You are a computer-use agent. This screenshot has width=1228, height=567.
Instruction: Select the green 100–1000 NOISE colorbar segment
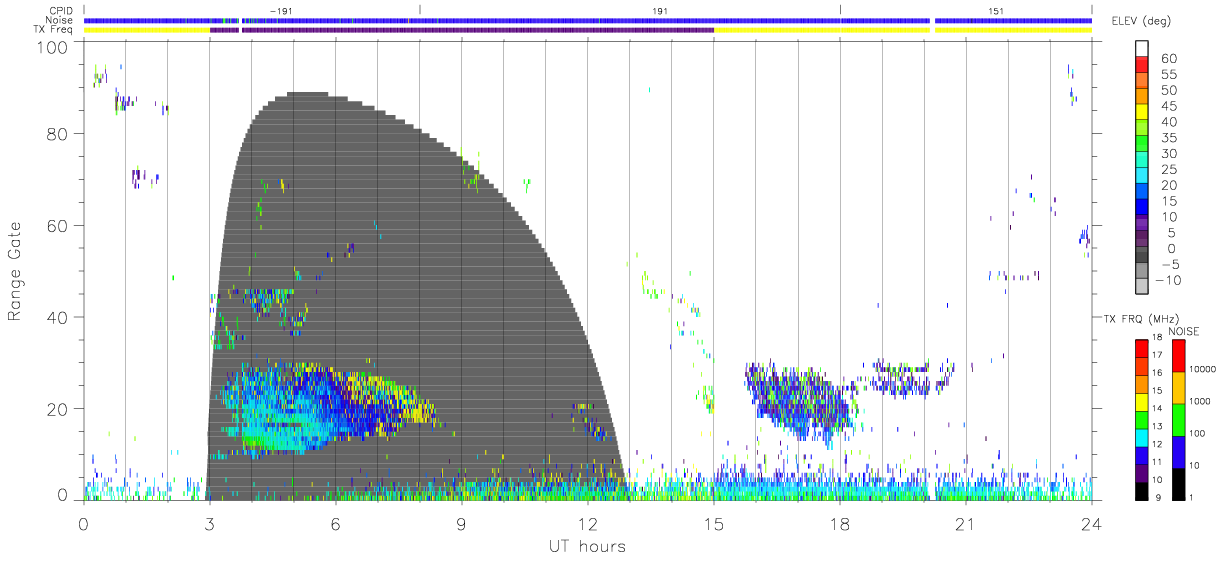[x=1178, y=419]
